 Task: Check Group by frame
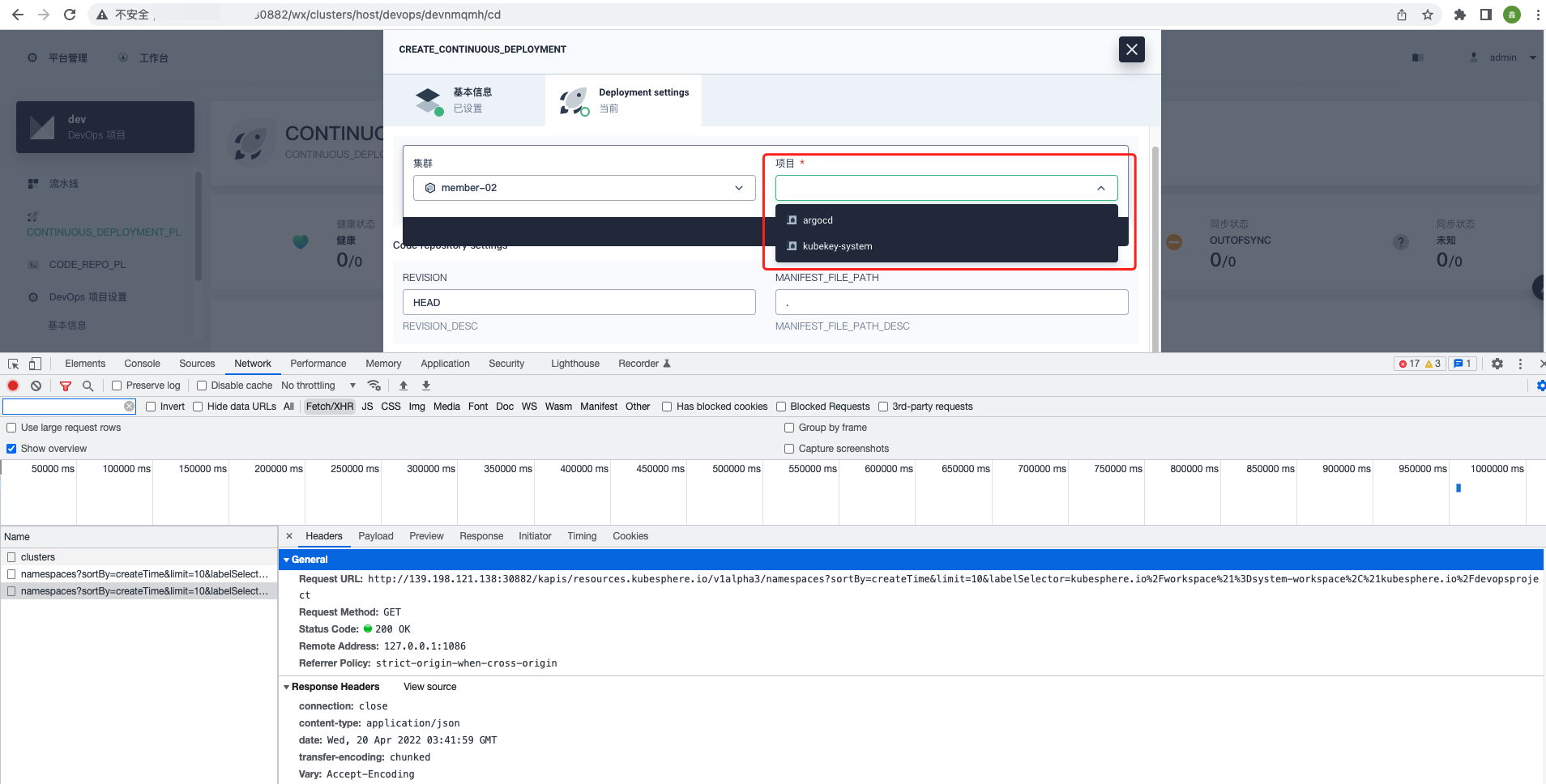[789, 428]
